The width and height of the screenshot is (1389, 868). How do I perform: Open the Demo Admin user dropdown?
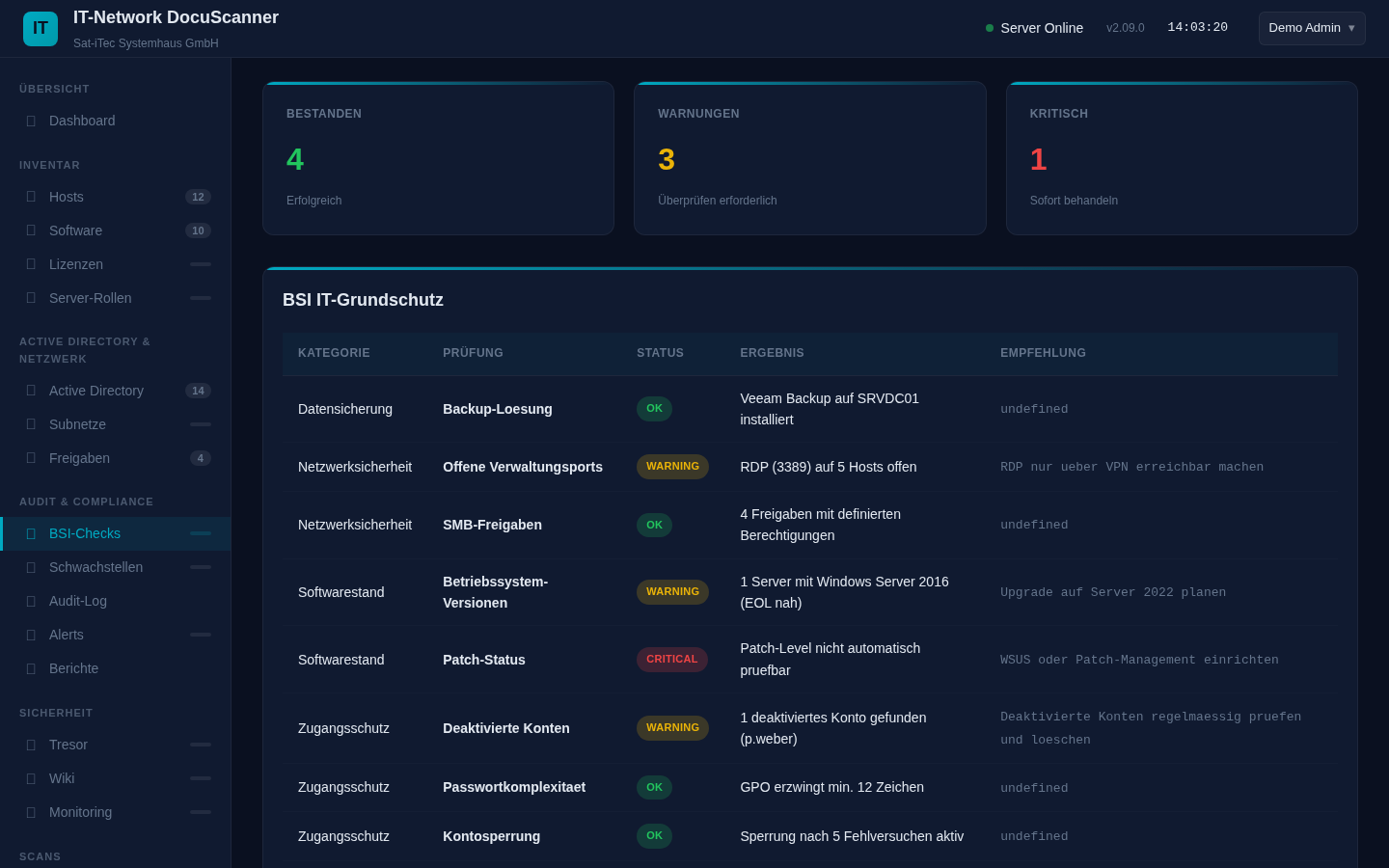1312,28
